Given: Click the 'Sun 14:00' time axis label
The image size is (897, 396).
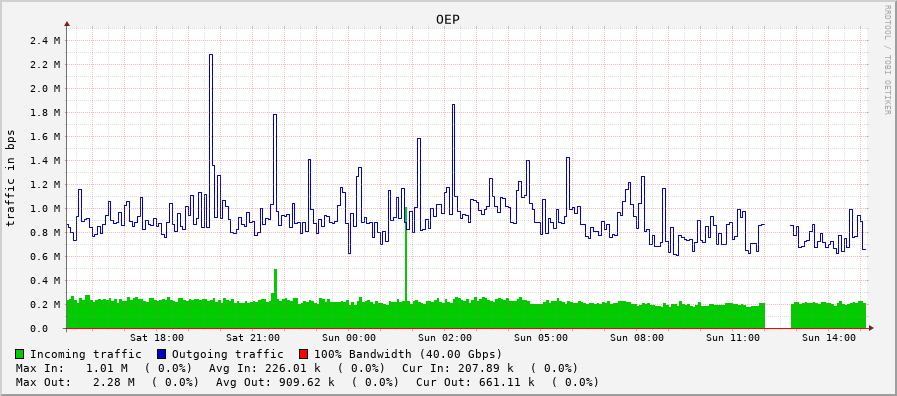Looking at the screenshot, I should [x=829, y=338].
